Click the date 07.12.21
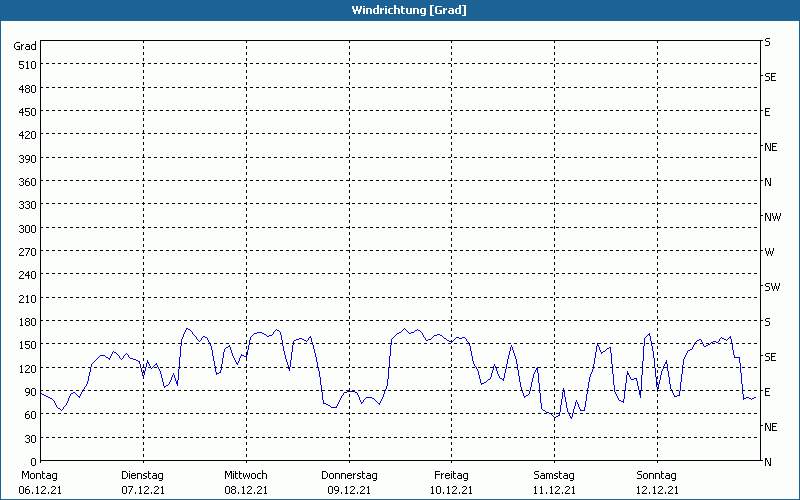Screen dimensions: 800x500 143,490
